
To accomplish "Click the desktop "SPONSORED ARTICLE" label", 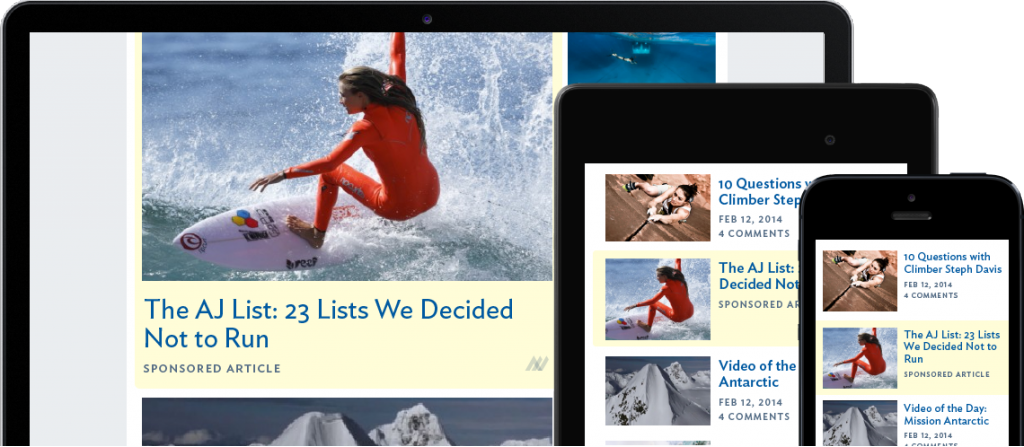I will pyautogui.click(x=212, y=369).
